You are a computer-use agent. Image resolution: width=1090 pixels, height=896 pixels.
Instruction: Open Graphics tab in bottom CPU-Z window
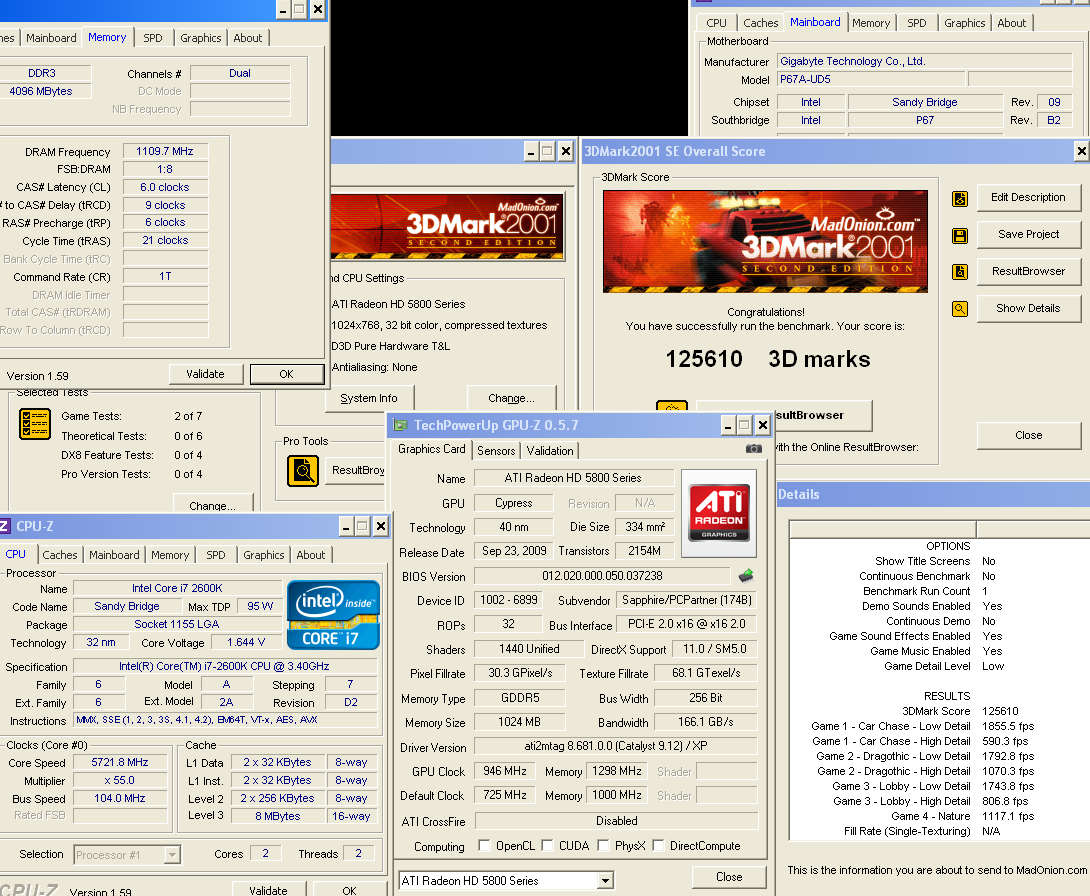click(x=263, y=555)
